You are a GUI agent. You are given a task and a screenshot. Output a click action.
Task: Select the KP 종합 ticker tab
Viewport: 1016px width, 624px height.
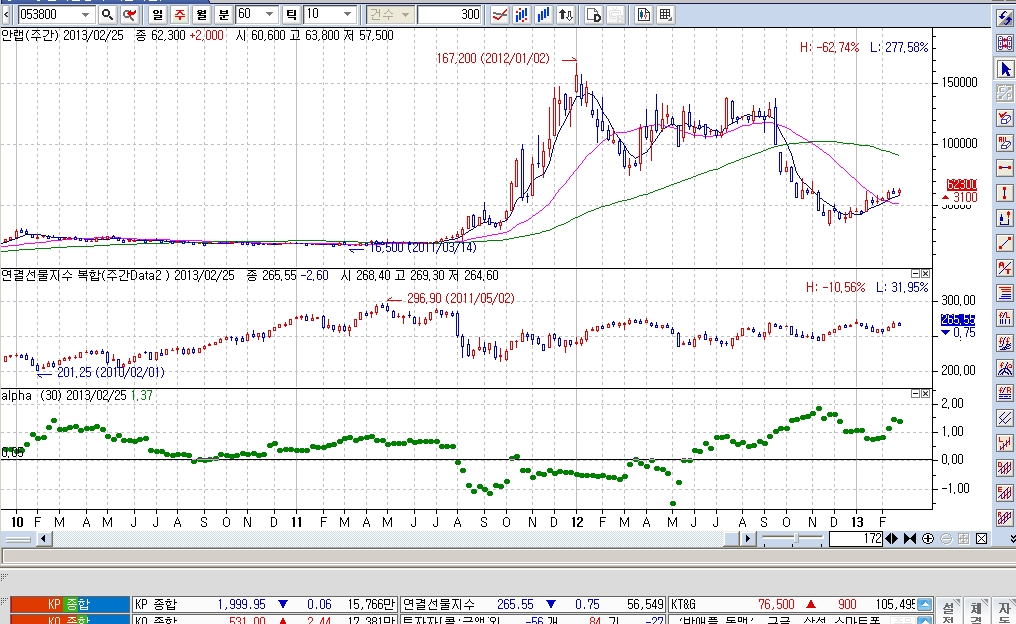point(70,604)
